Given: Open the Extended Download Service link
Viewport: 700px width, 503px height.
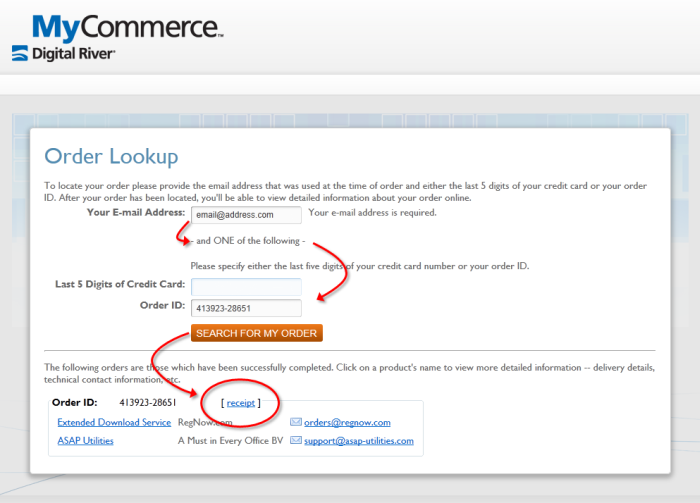Looking at the screenshot, I should pyautogui.click(x=114, y=422).
